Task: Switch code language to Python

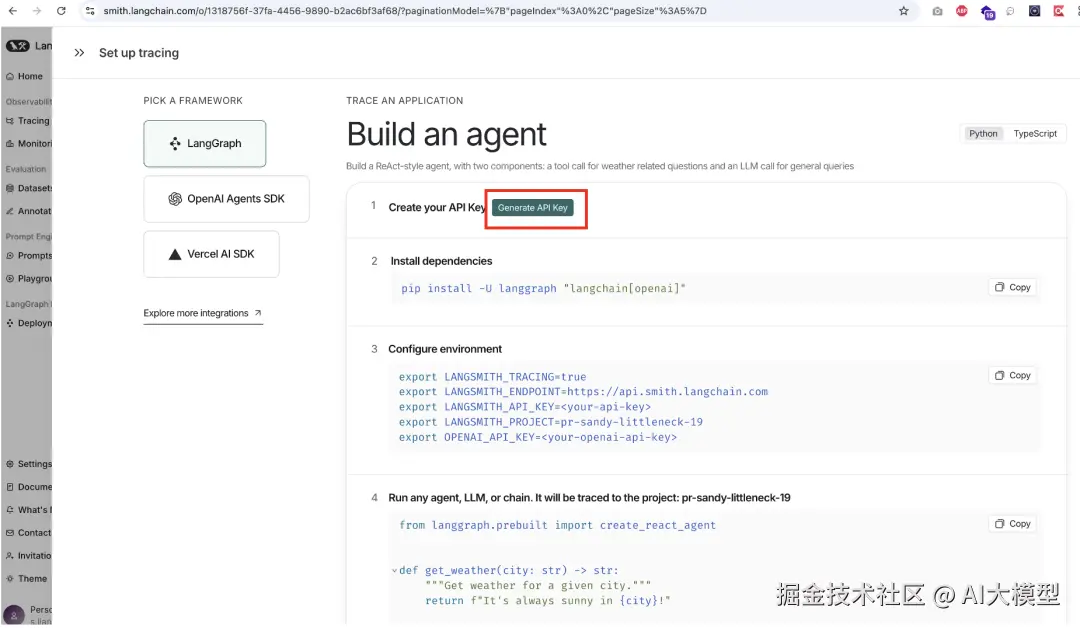Action: (983, 134)
